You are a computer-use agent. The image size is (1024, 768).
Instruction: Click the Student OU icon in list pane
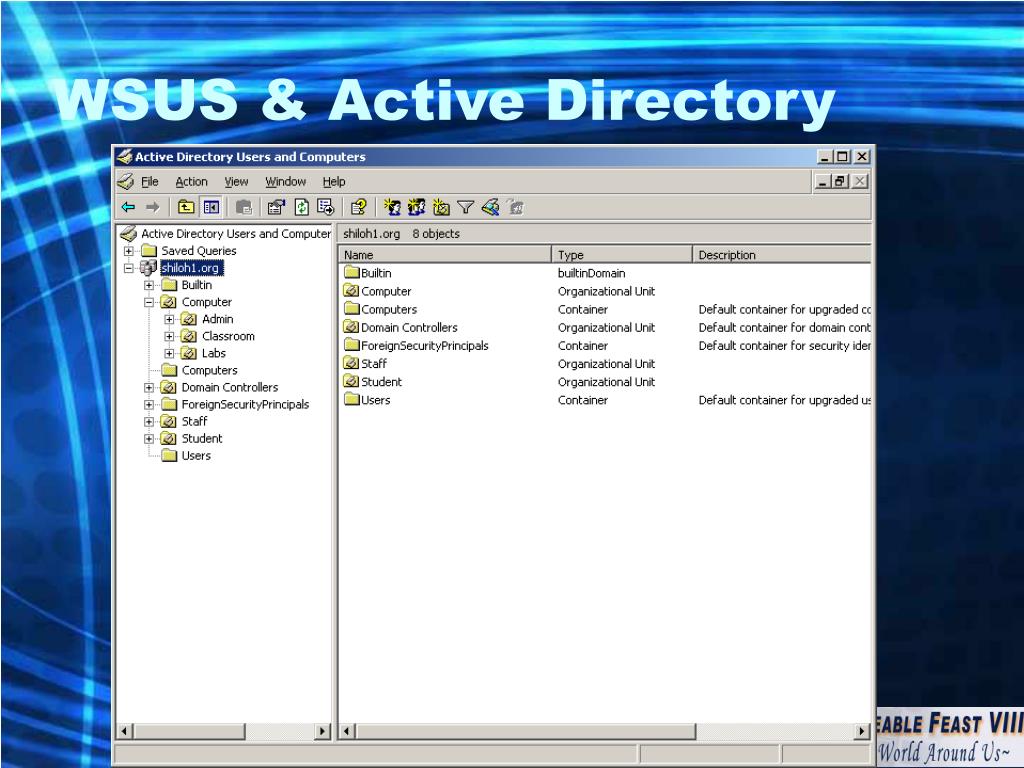coord(351,381)
